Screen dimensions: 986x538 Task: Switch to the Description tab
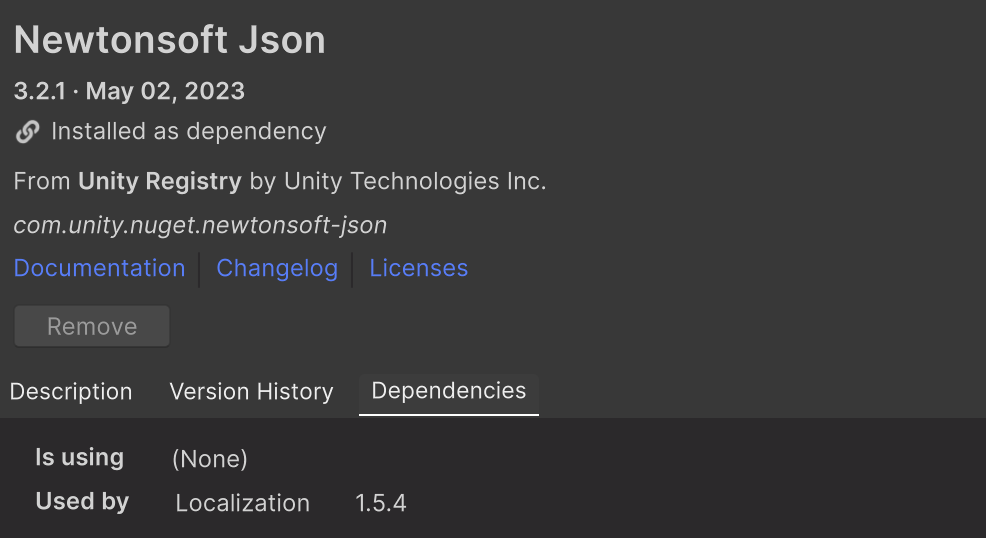coord(71,392)
